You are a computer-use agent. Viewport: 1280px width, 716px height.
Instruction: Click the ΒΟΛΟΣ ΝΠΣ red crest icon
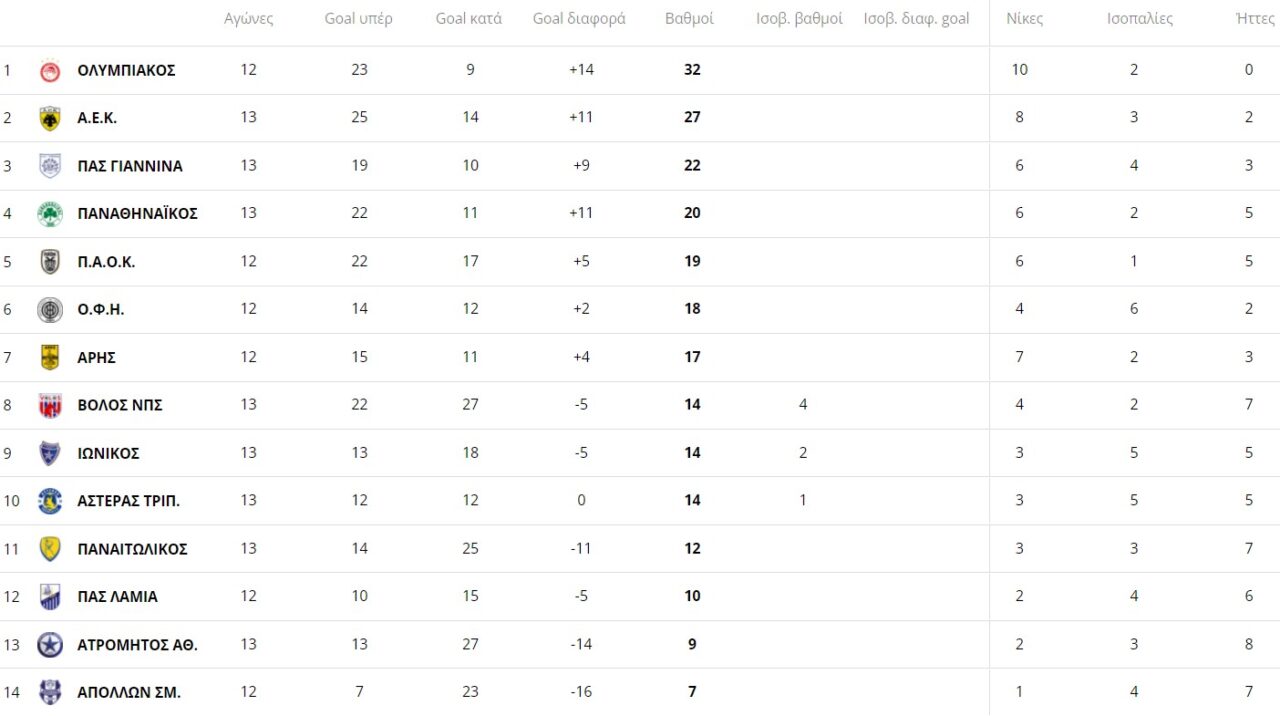tap(50, 405)
